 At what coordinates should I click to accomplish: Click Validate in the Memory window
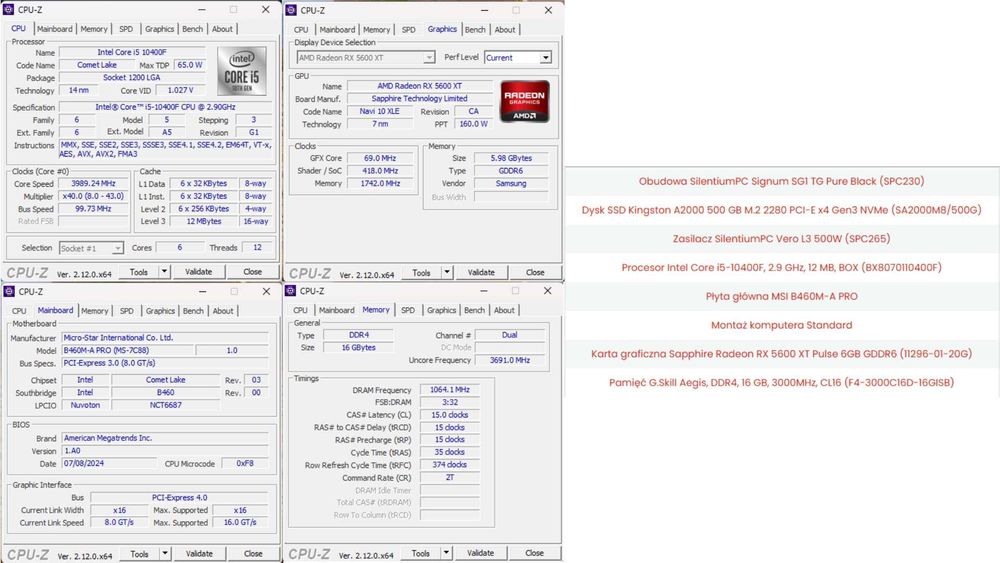(480, 553)
